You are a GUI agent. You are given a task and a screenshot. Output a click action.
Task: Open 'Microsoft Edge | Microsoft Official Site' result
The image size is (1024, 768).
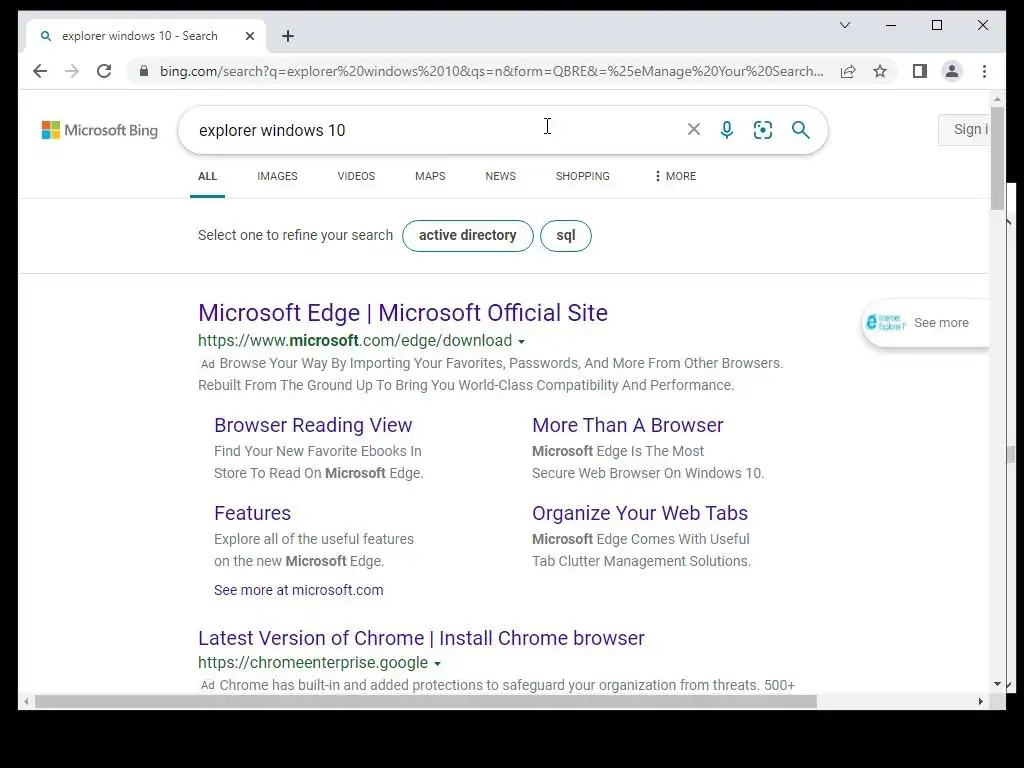[x=403, y=313]
